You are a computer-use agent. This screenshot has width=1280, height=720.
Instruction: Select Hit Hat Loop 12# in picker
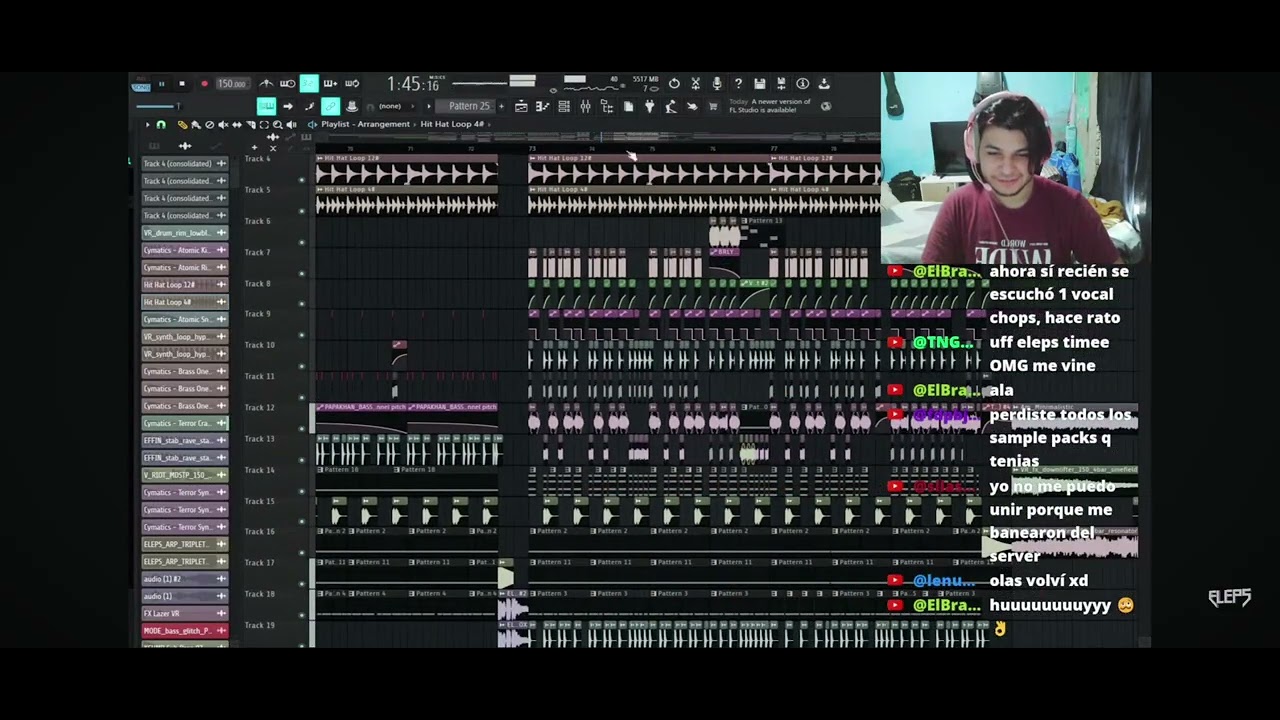[185, 285]
